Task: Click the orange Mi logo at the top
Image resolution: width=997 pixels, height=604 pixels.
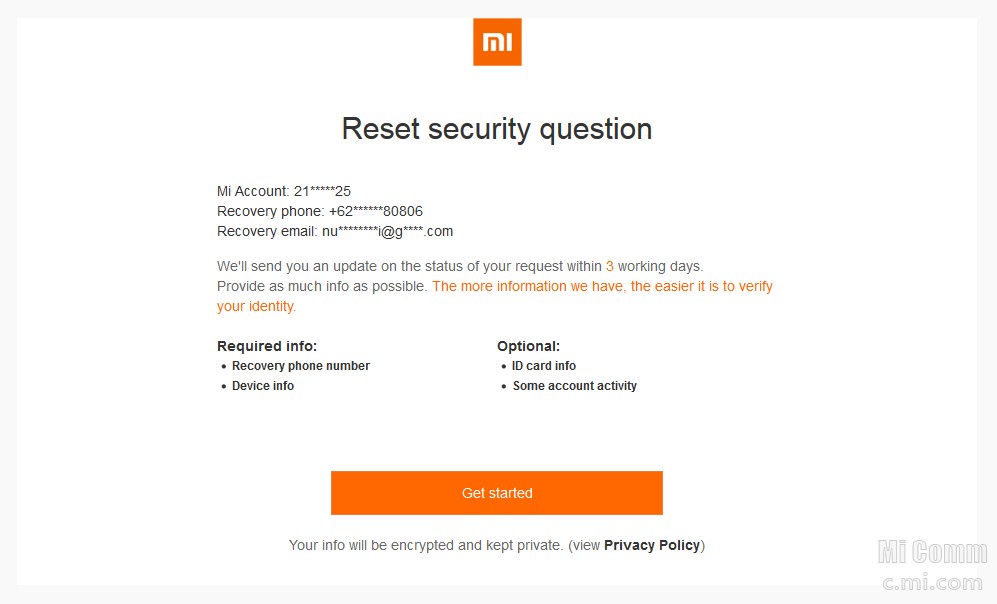Action: tap(497, 41)
